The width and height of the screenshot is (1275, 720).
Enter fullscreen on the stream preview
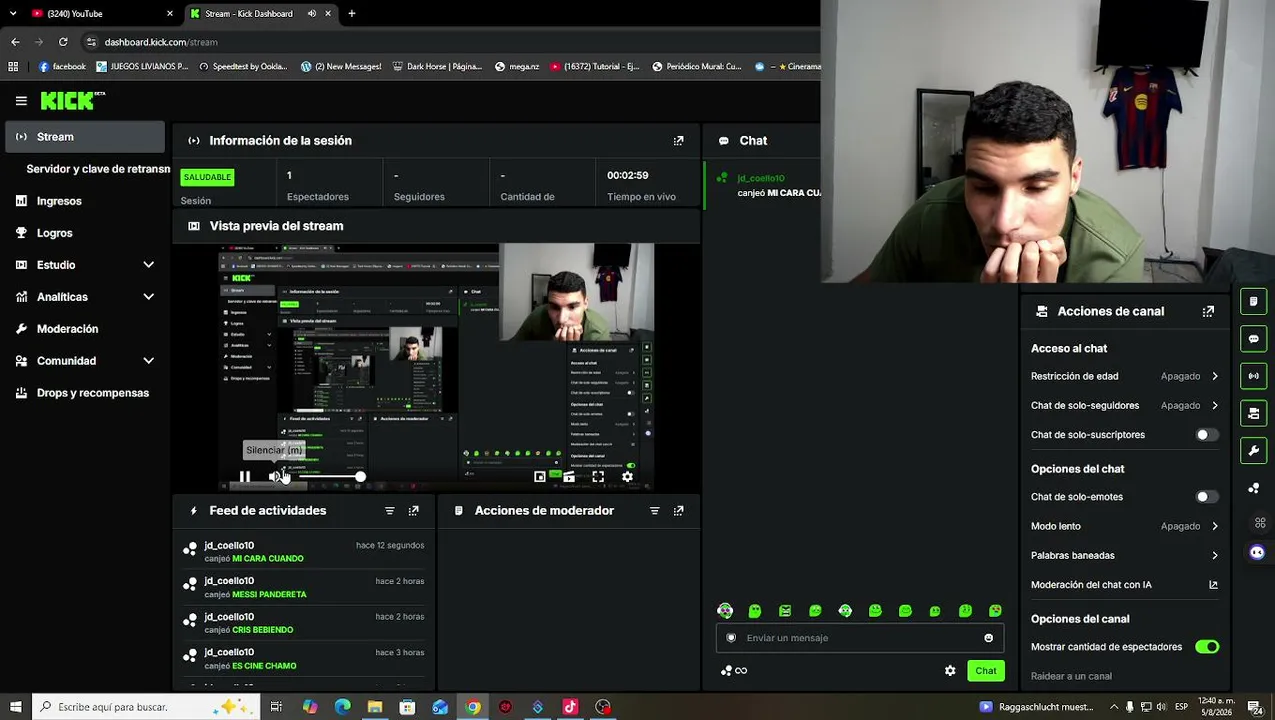[x=598, y=477]
